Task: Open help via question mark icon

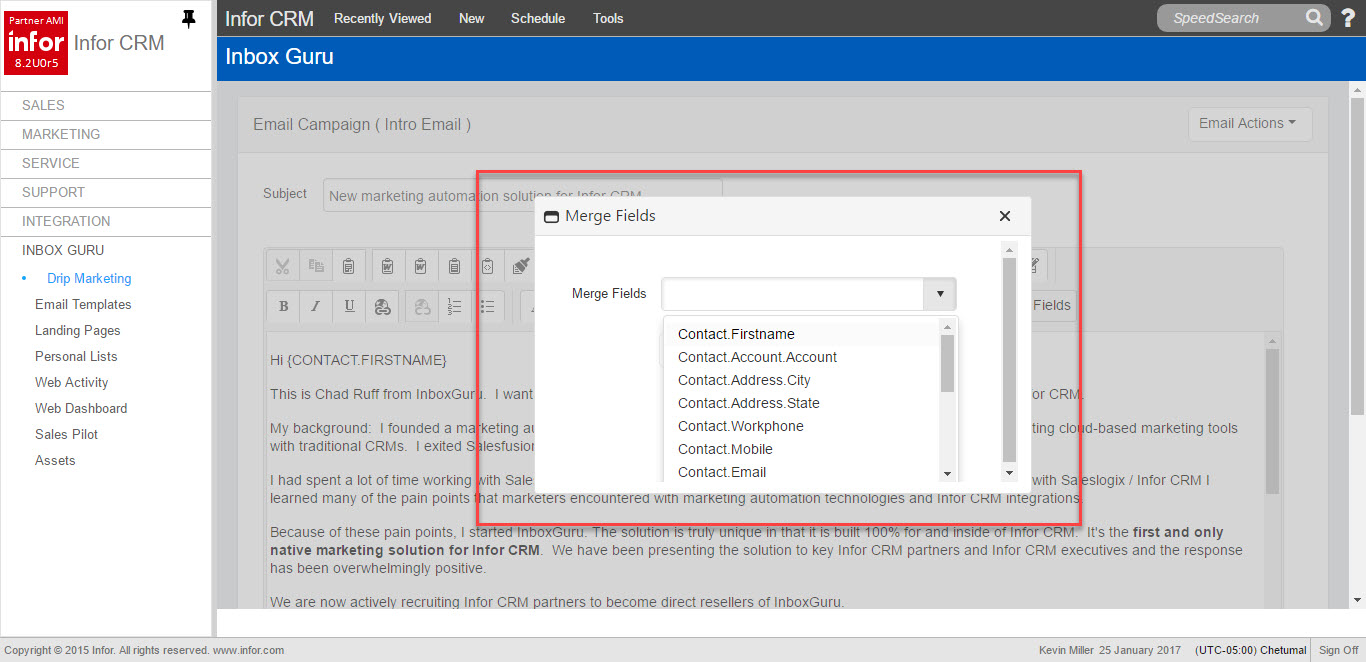Action: 1348,18
